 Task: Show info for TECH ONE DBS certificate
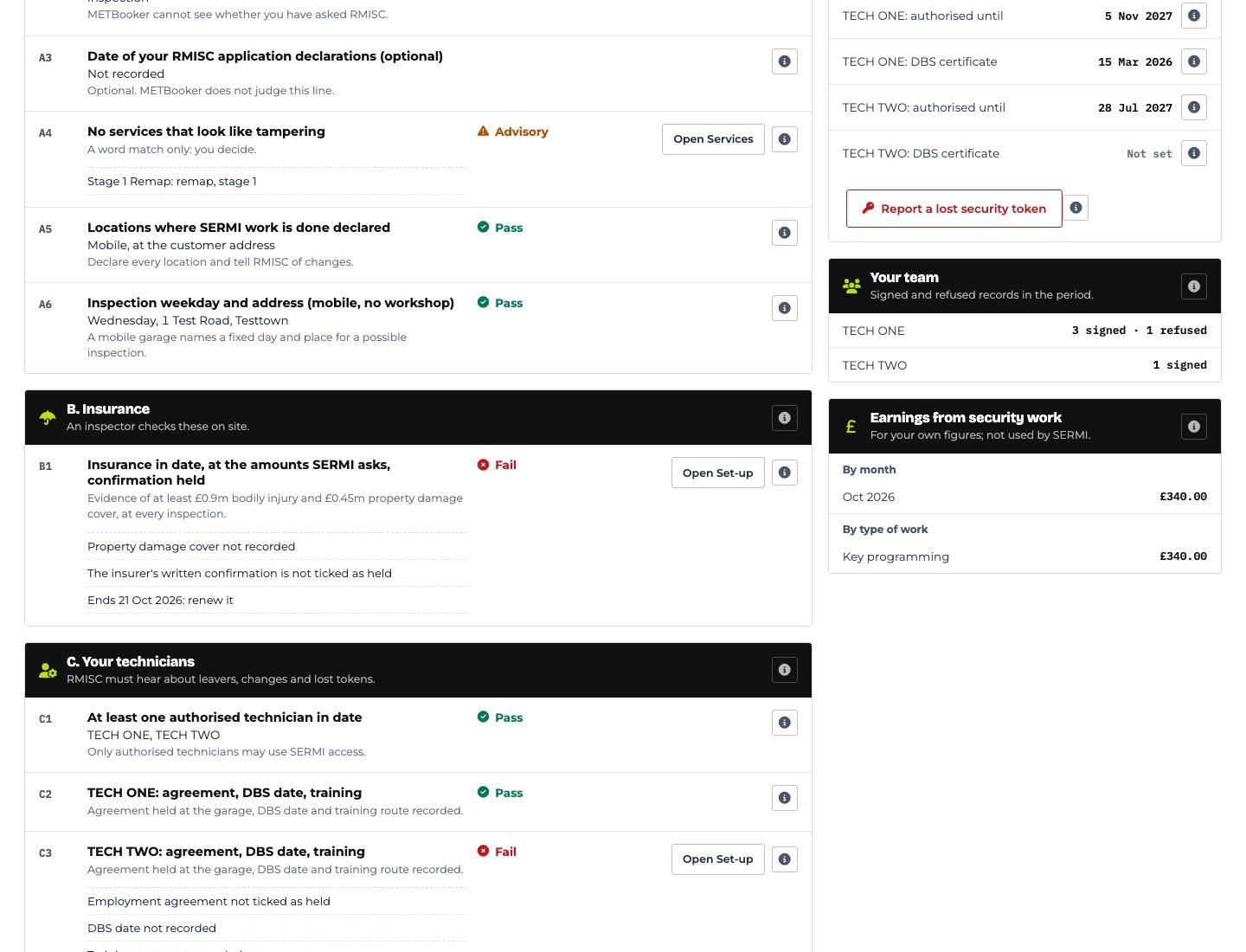(x=1194, y=61)
